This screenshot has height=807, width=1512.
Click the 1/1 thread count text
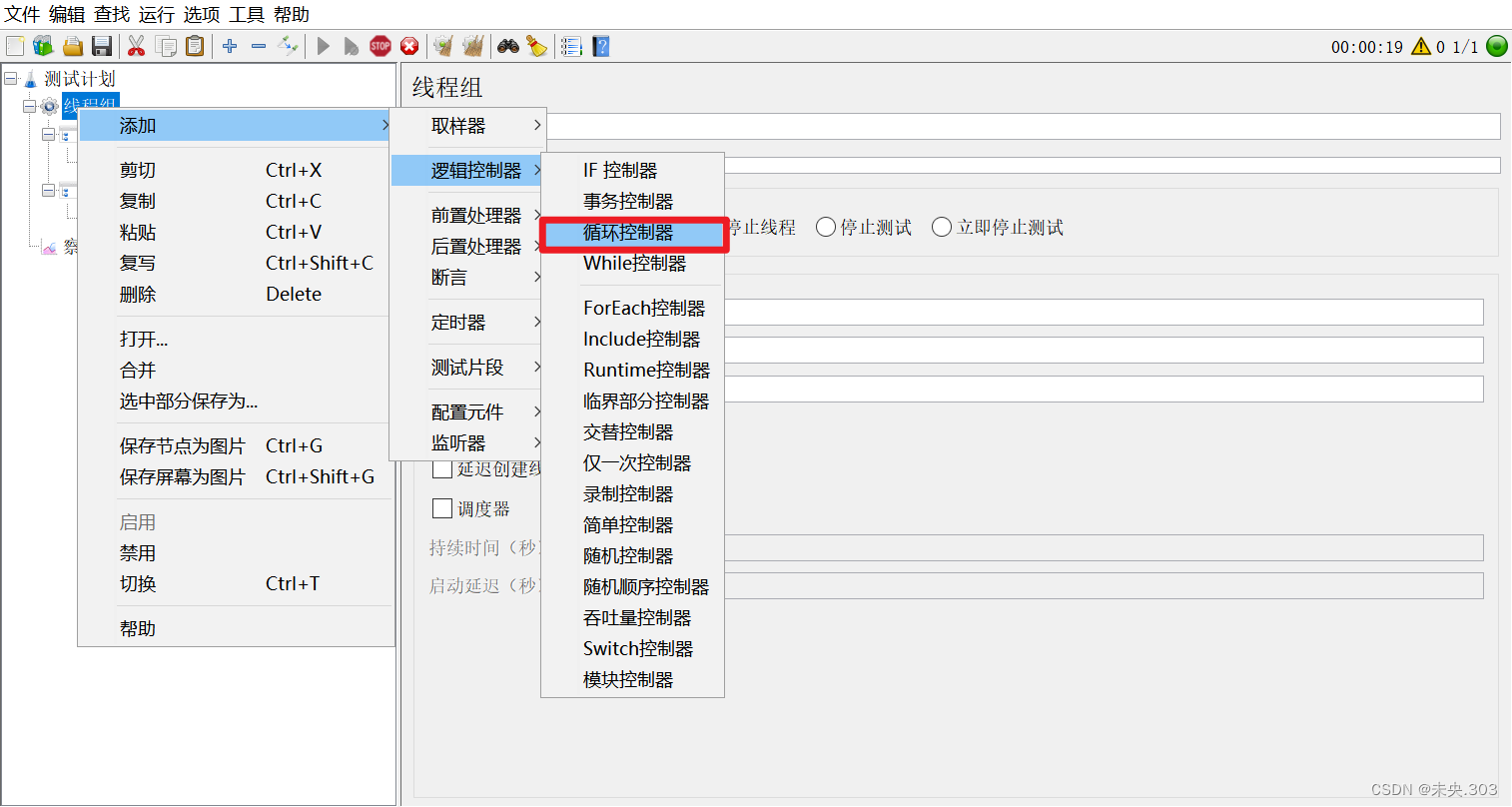tap(1465, 47)
